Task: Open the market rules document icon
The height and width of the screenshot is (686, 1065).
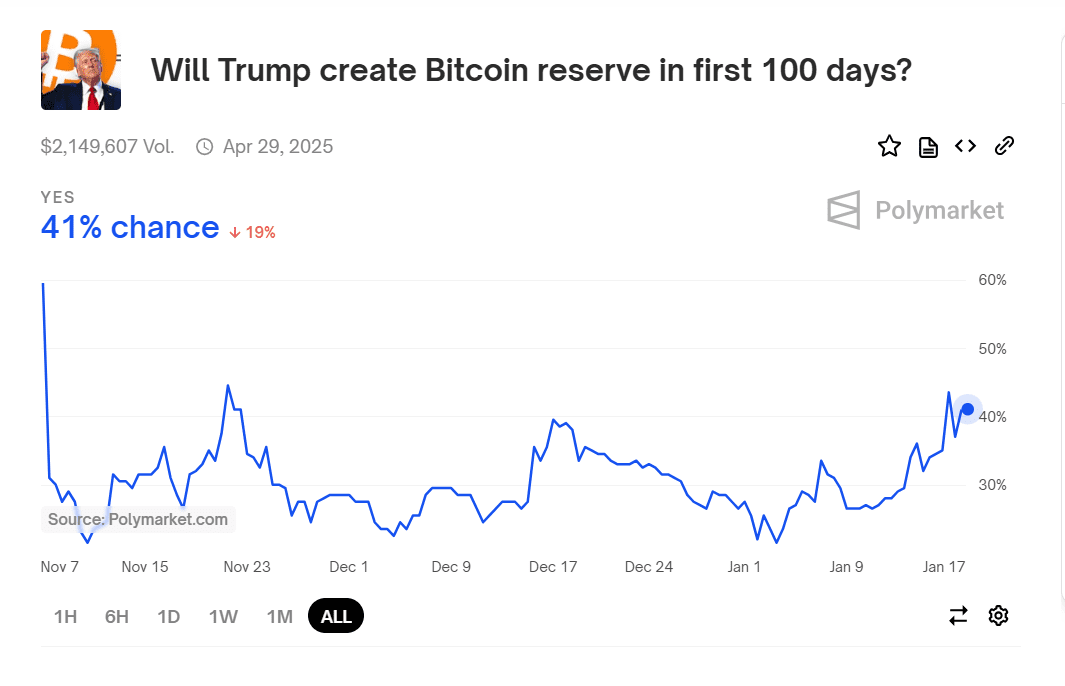Action: (927, 146)
